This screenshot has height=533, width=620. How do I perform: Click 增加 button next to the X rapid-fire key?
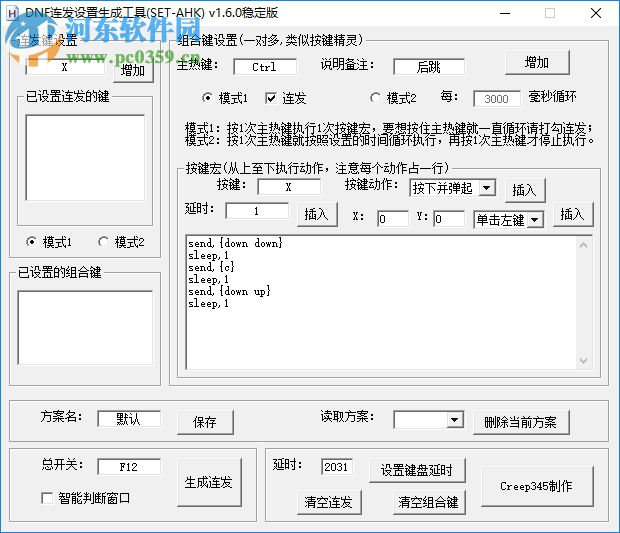pyautogui.click(x=133, y=71)
